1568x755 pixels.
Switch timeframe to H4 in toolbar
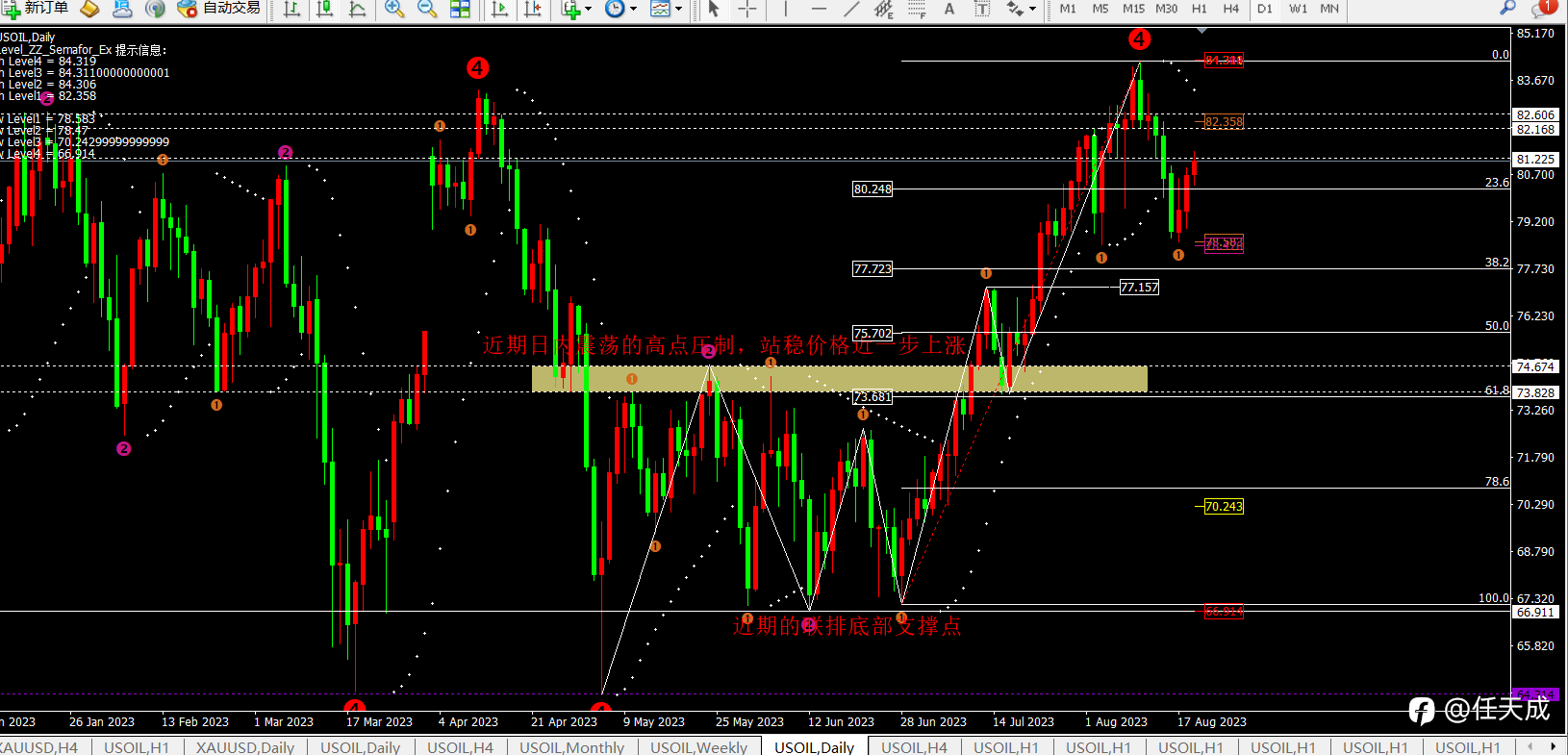tap(1231, 9)
